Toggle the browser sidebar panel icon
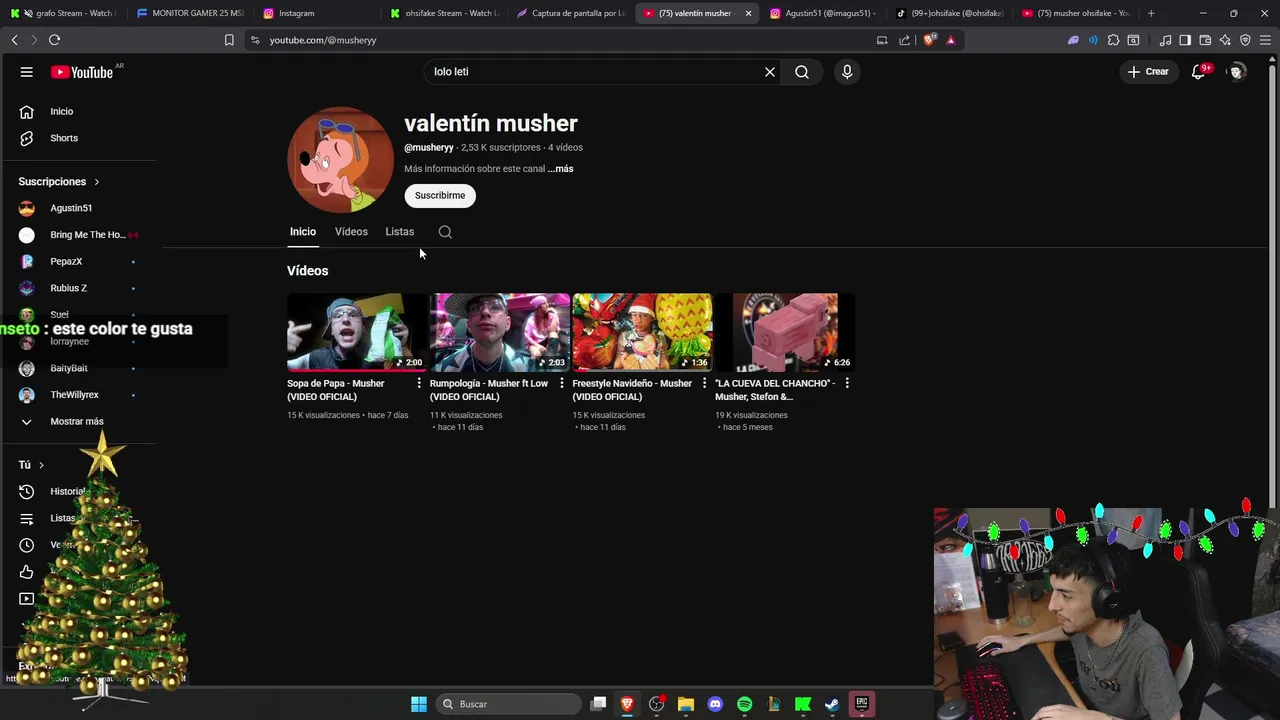Screen dimensions: 1280x720 point(1185,40)
